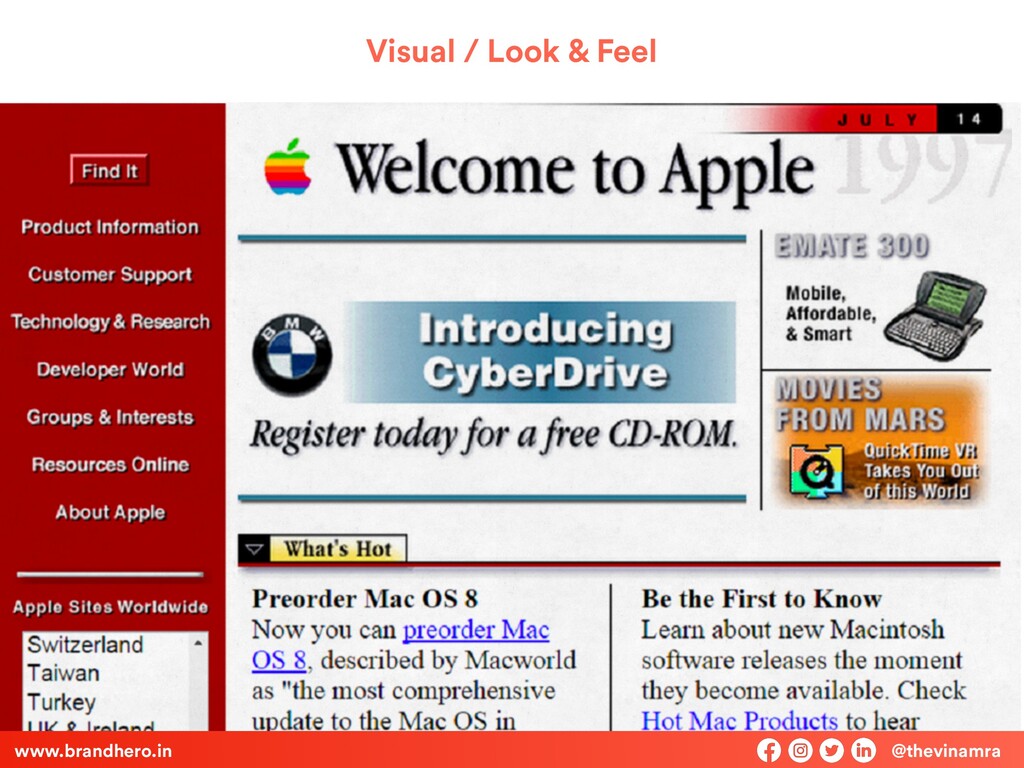
Task: Click the eMate 300 laptop image
Action: pyautogui.click(x=935, y=315)
